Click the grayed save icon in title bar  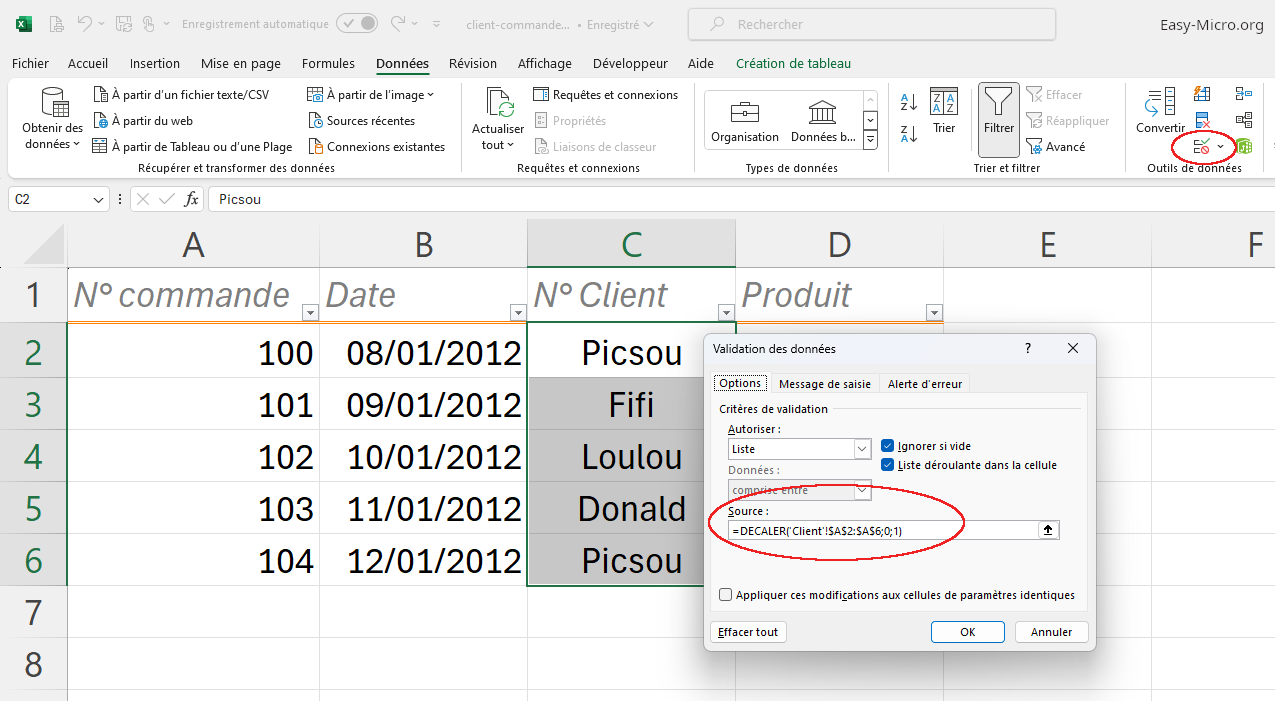tap(124, 24)
